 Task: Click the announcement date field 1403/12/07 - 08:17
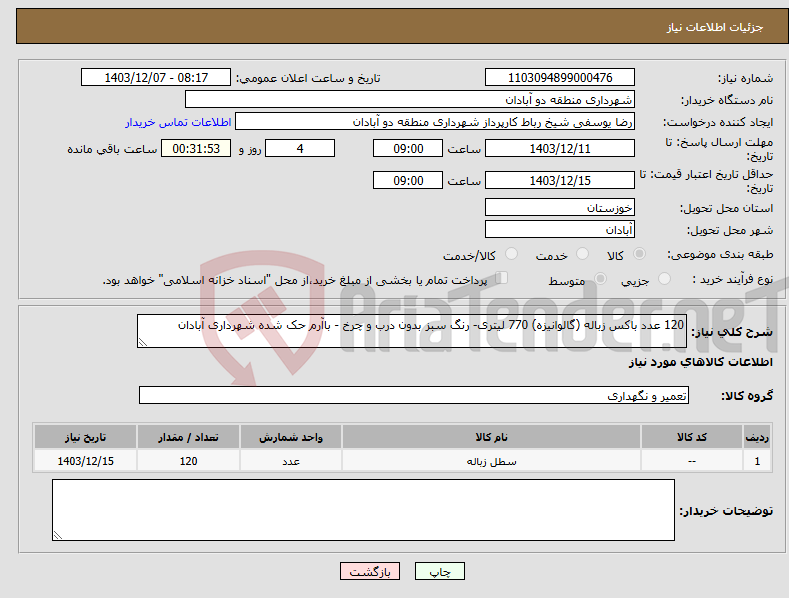pos(156,78)
